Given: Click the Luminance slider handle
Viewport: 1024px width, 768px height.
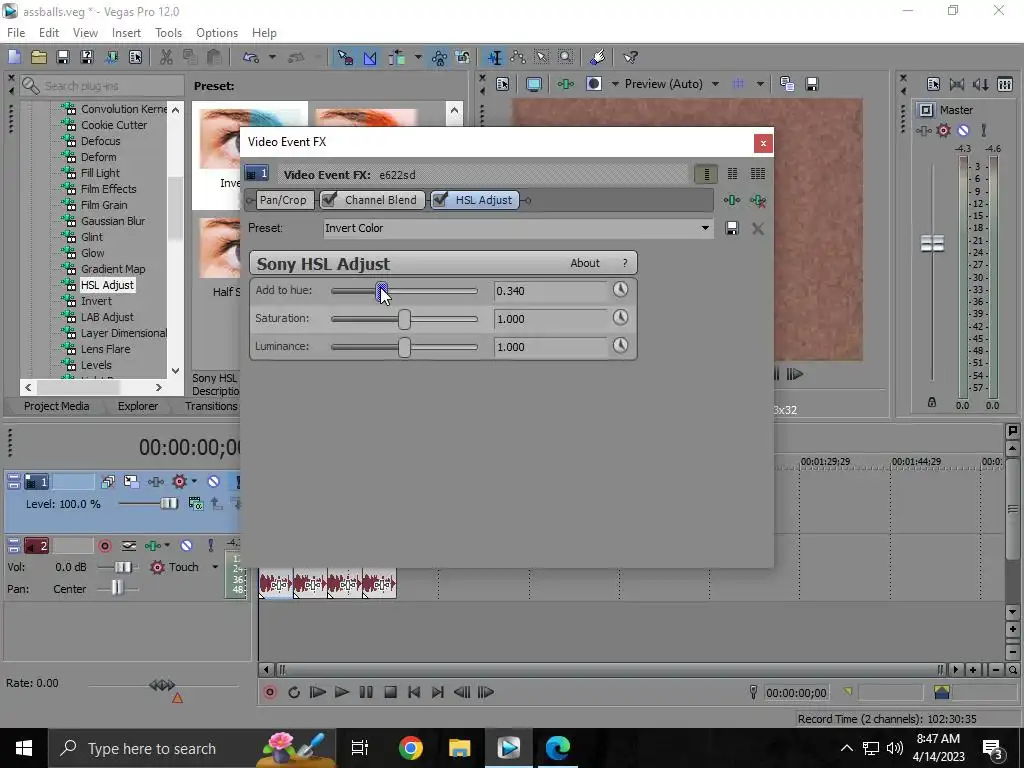Looking at the screenshot, I should tap(404, 347).
